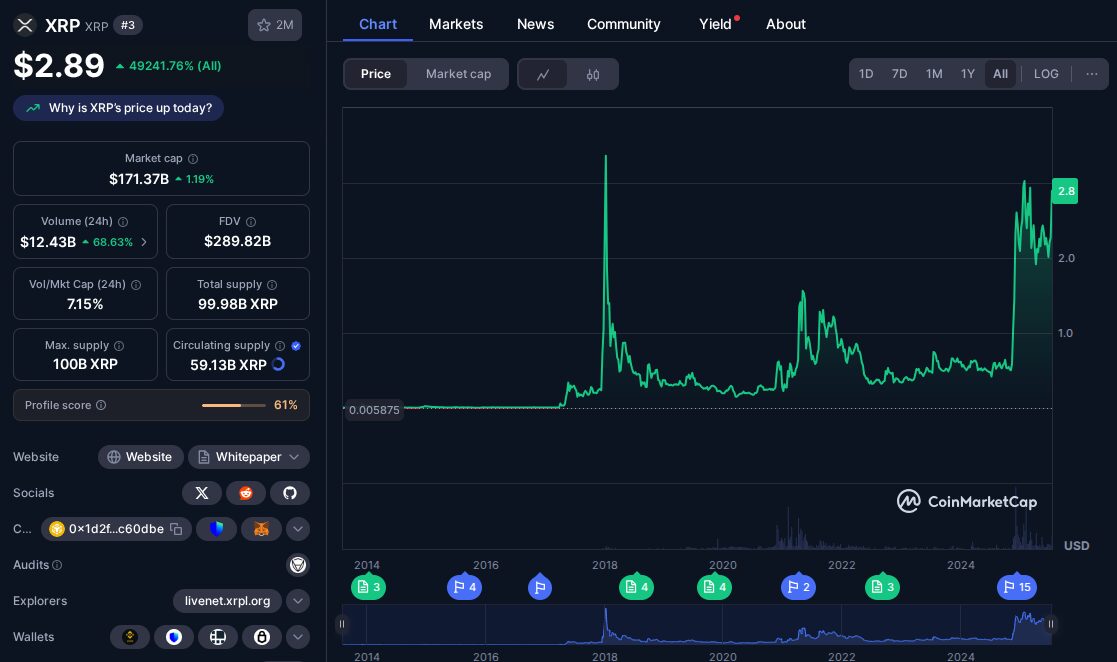Viewport: 1117px width, 662px height.
Task: Set chart range to 1Y
Action: click(x=967, y=74)
